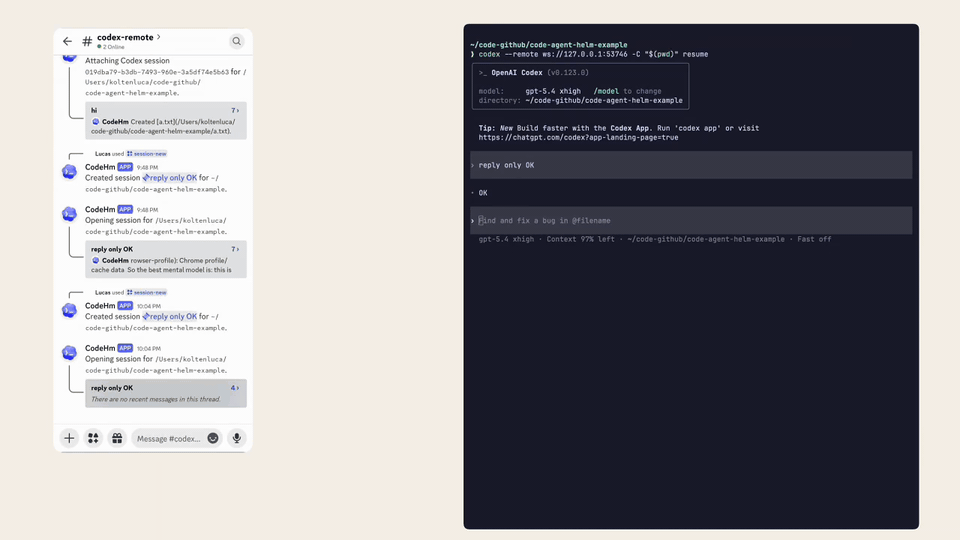The width and height of the screenshot is (960, 540).
Task: Click 'directory:' path value in Codex box
Action: [x=604, y=100]
